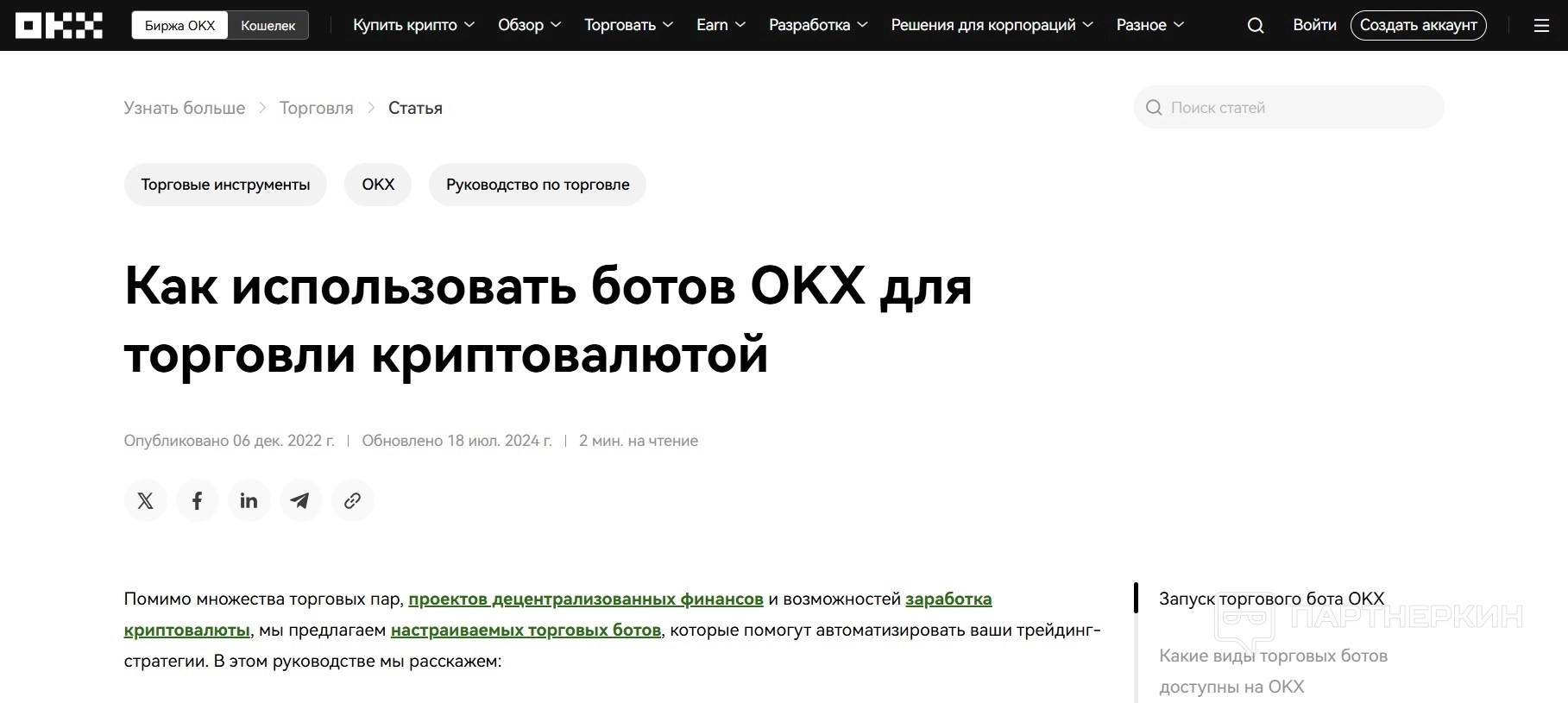The width and height of the screenshot is (1568, 703).
Task: Open the Торговать dropdown menu
Action: pyautogui.click(x=628, y=25)
